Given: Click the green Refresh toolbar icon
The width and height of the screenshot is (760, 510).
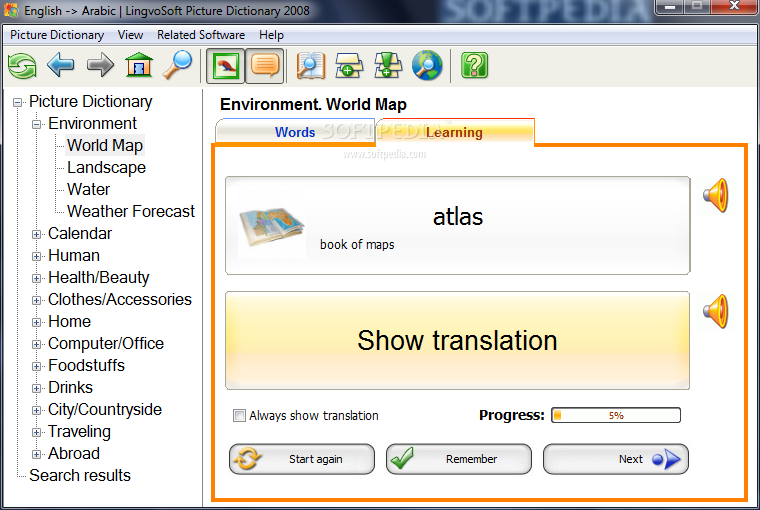Looking at the screenshot, I should (x=22, y=65).
